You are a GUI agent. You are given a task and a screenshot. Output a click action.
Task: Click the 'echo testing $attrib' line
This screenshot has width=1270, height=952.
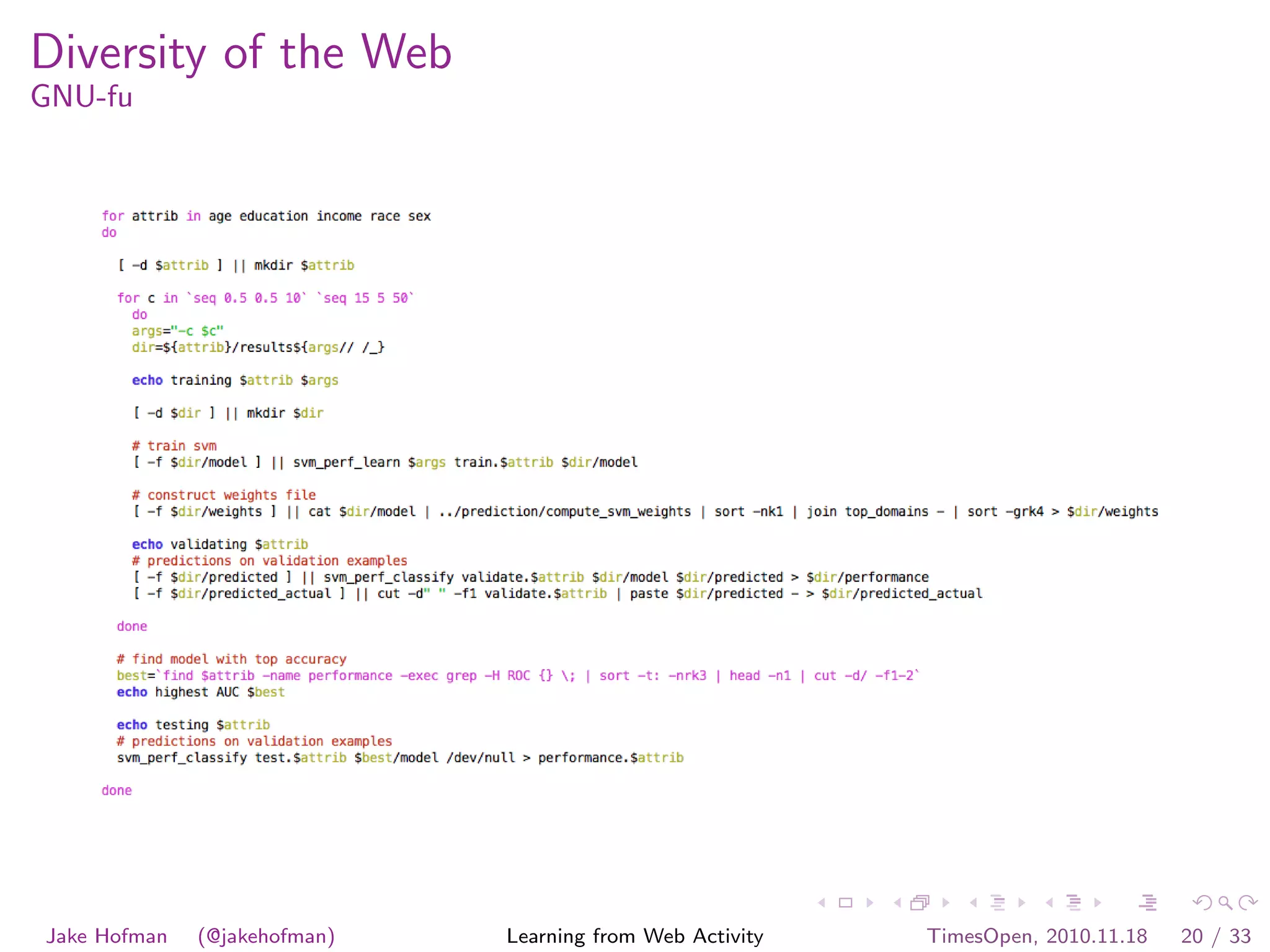pyautogui.click(x=193, y=725)
